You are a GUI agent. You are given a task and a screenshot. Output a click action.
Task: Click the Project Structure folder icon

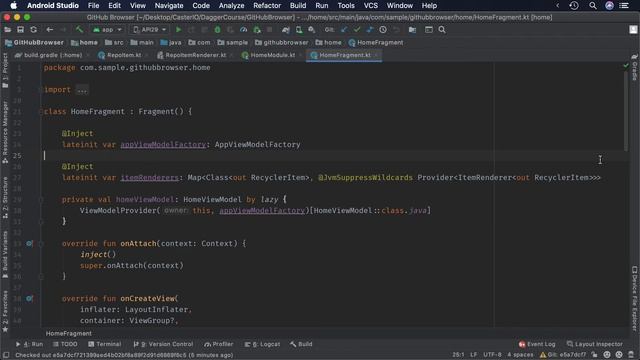coord(412,30)
